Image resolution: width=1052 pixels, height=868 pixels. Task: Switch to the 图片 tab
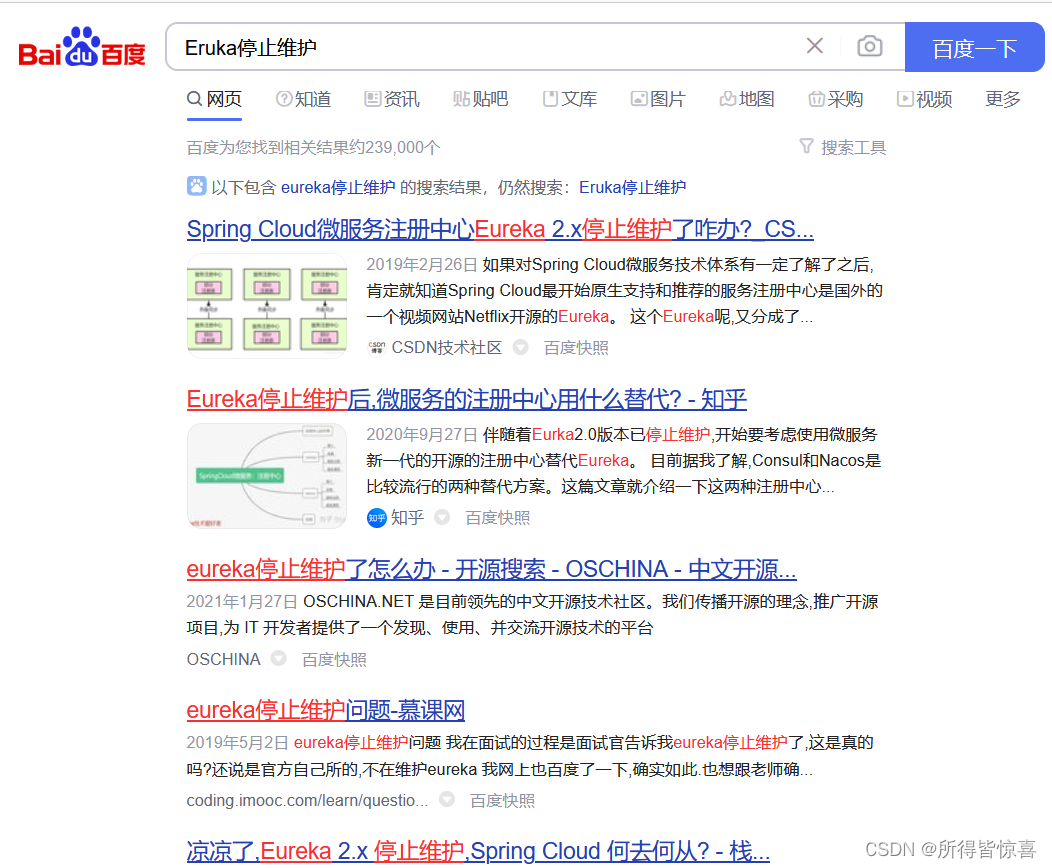(658, 98)
